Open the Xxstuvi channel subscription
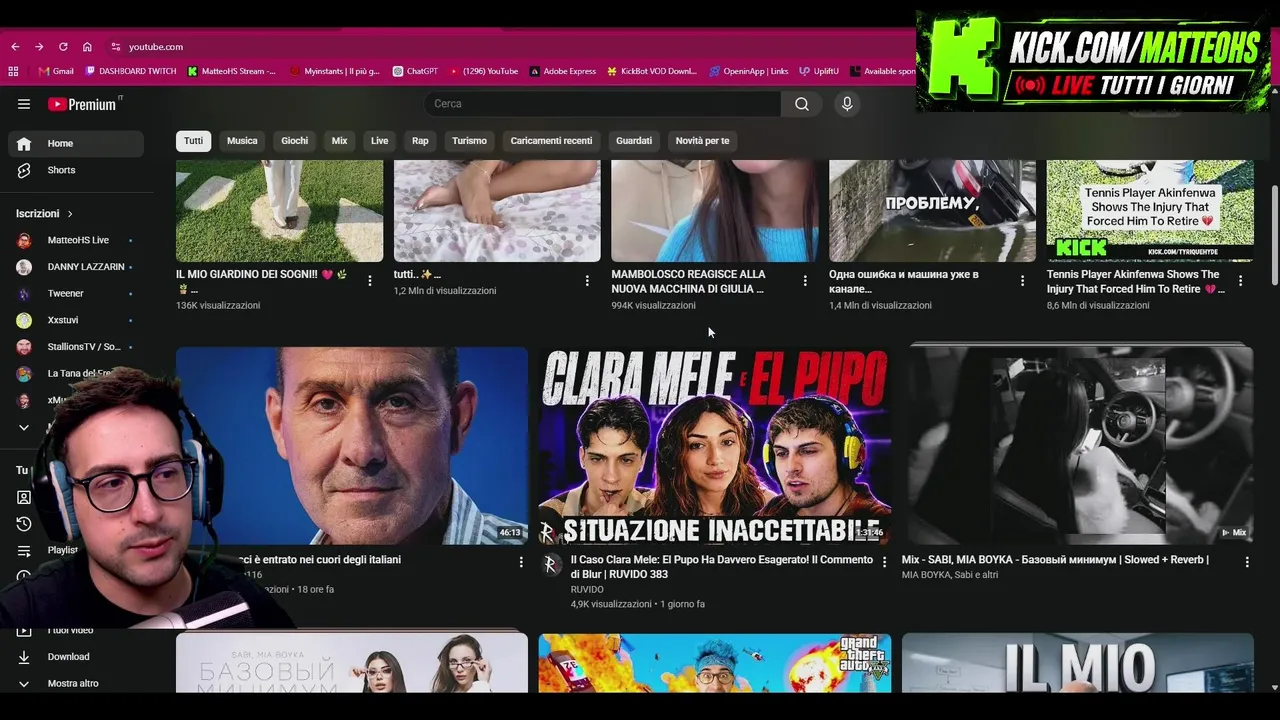Image resolution: width=1280 pixels, height=720 pixels. point(76,321)
